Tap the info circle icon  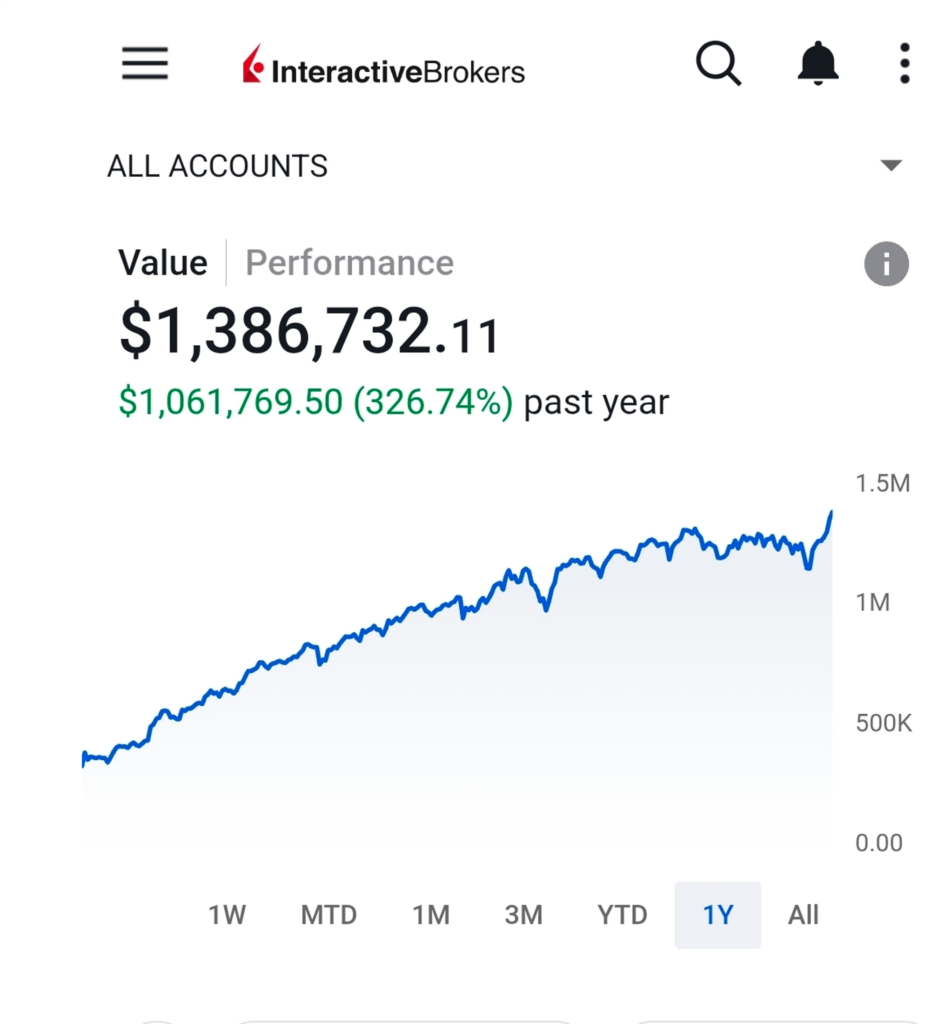(886, 265)
